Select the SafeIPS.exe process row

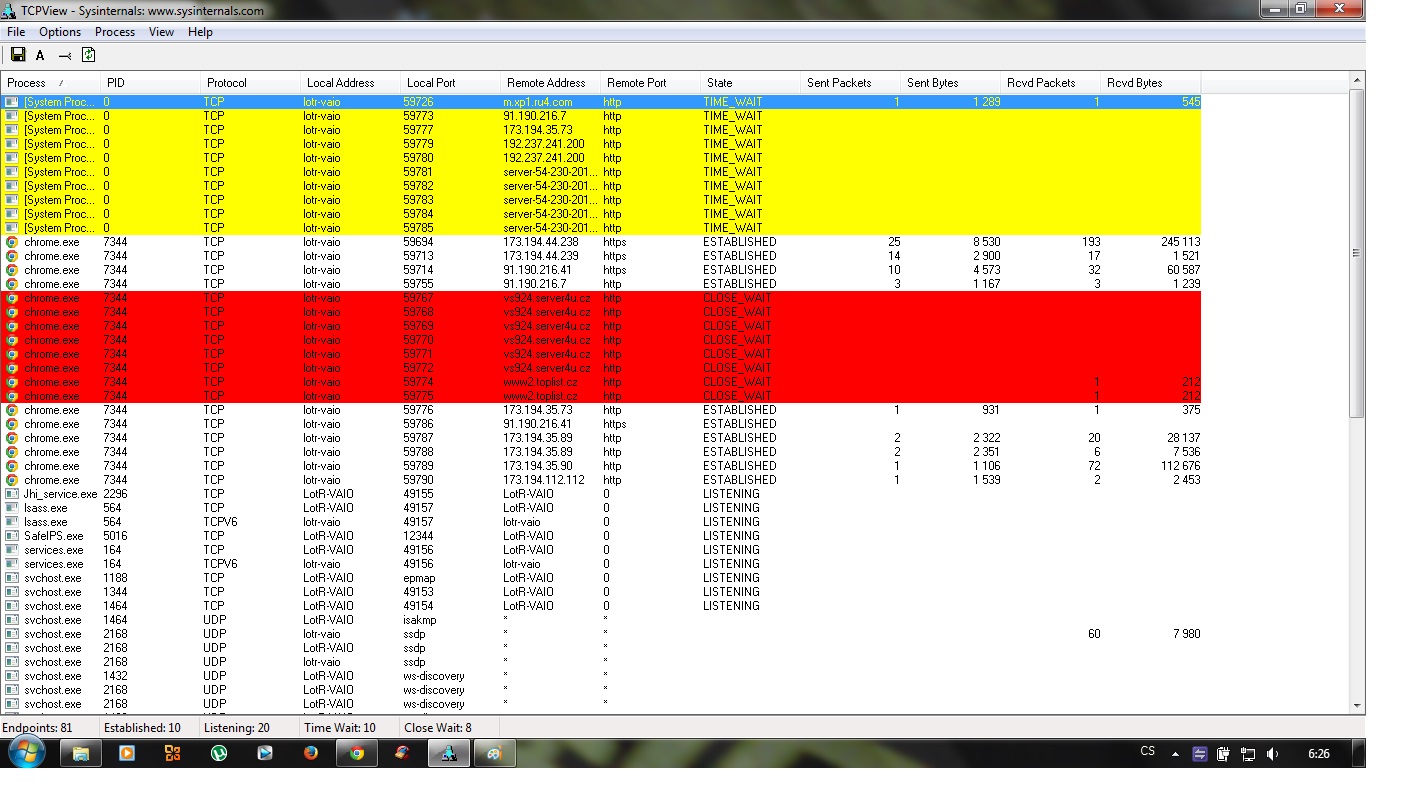(53, 536)
